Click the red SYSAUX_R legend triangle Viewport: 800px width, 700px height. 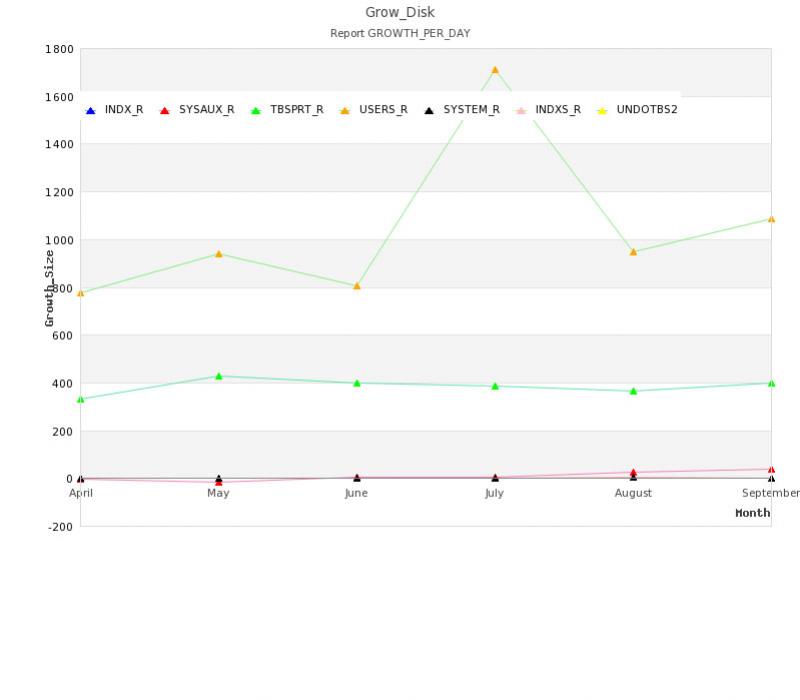coord(164,111)
